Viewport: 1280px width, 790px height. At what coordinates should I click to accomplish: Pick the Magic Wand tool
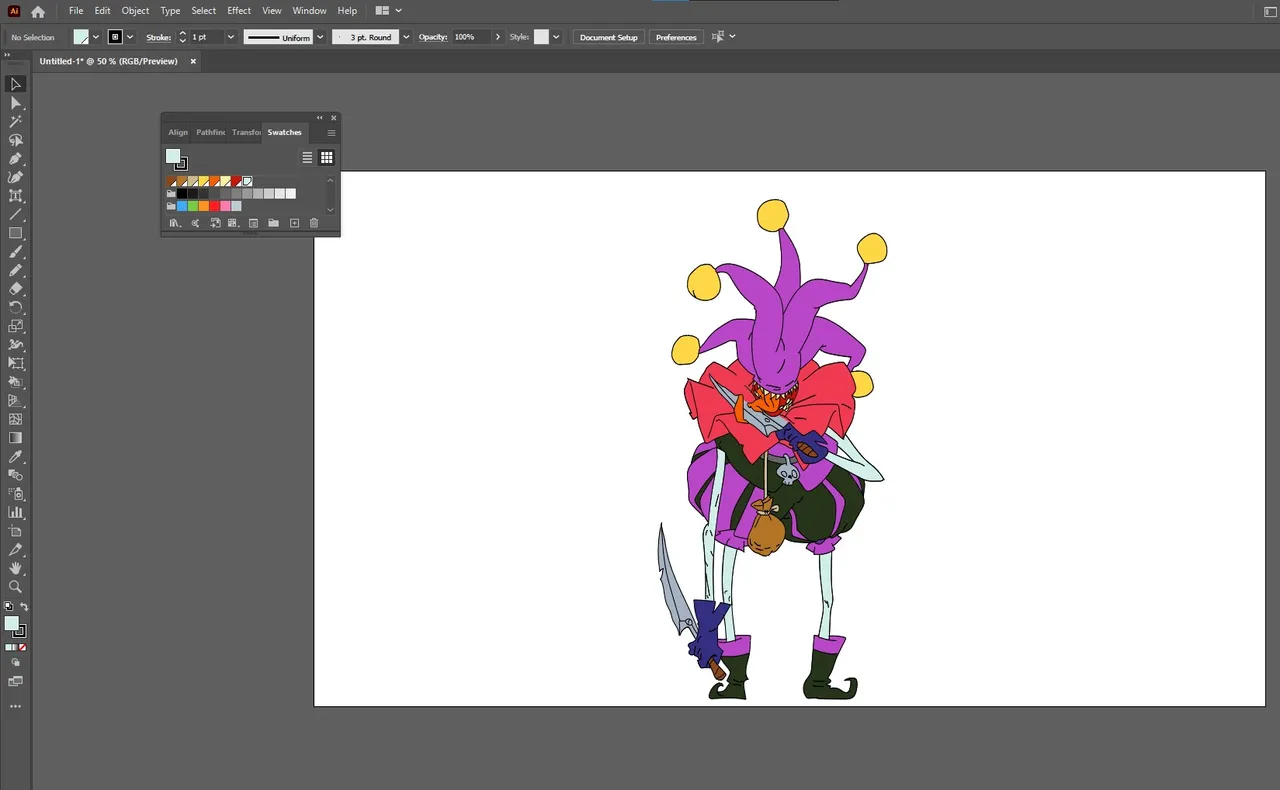tap(15, 121)
